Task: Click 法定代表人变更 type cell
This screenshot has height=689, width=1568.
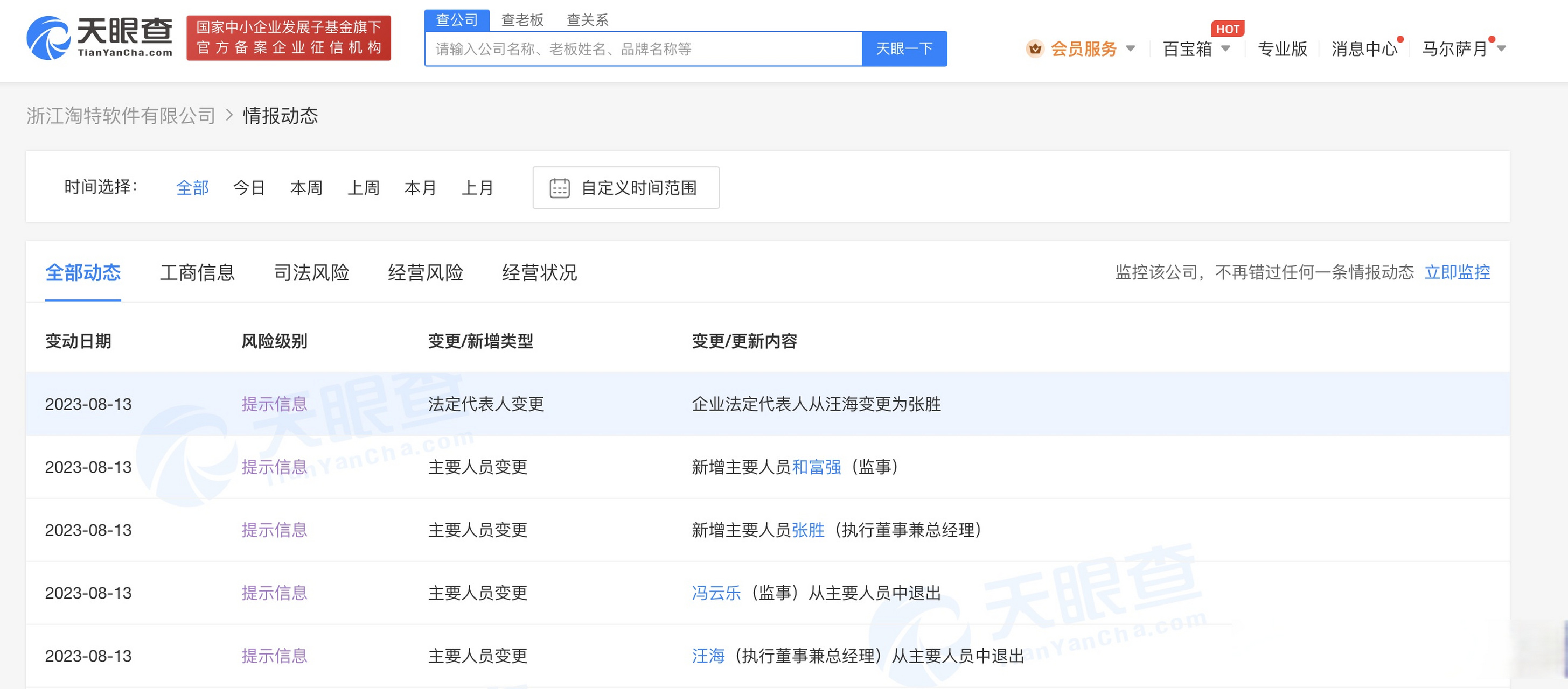Action: pos(486,404)
